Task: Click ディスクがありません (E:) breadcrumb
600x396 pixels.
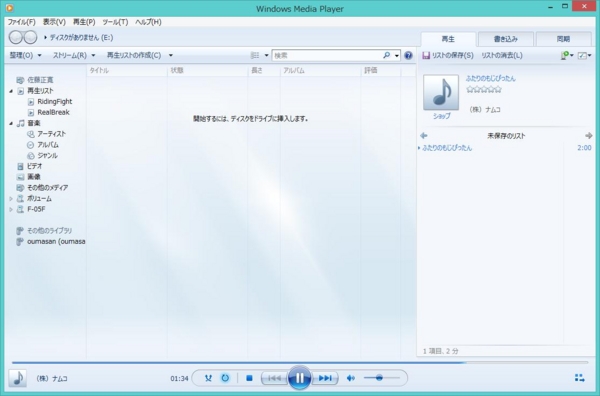Action: (81, 37)
